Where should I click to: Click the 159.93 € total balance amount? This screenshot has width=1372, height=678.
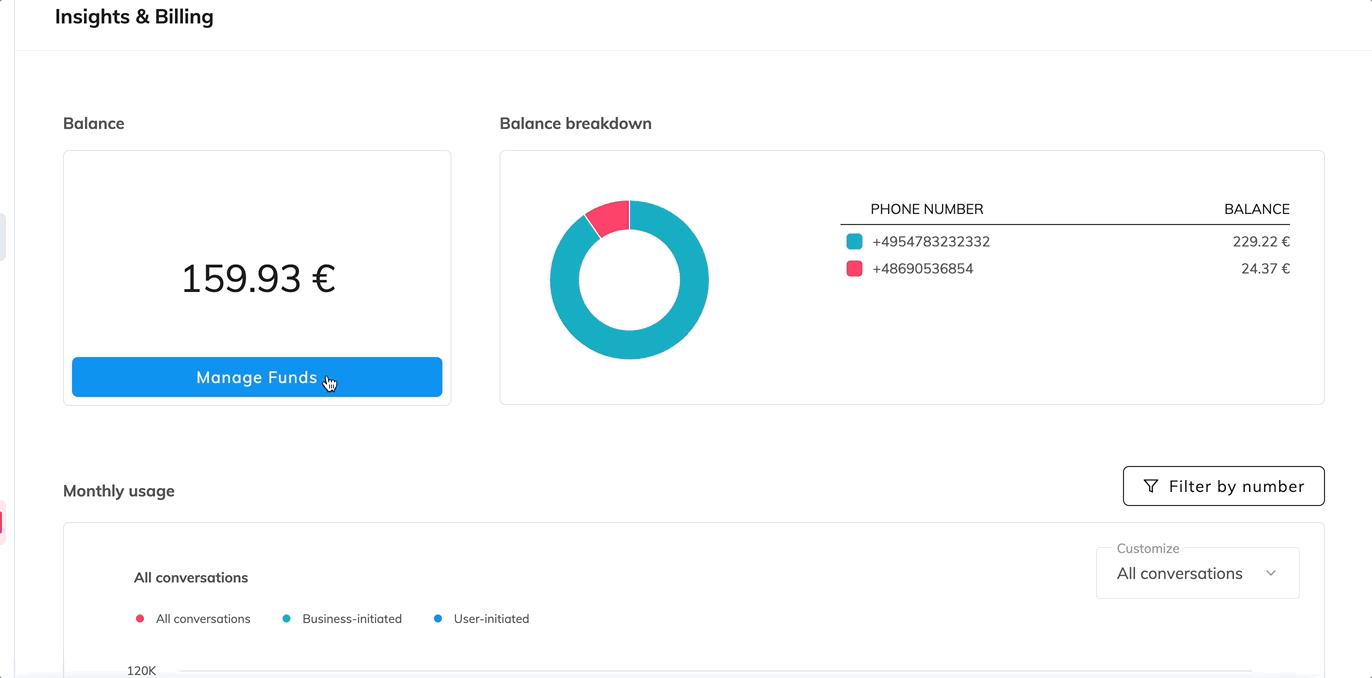click(257, 279)
